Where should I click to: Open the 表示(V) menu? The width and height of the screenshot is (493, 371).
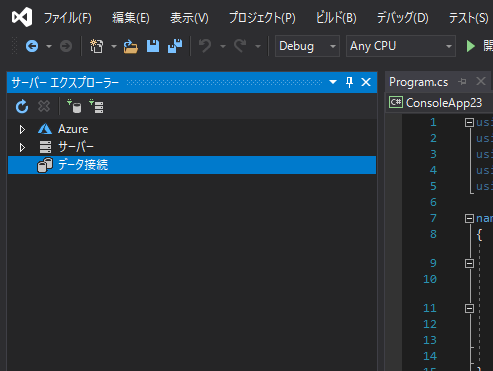[189, 18]
